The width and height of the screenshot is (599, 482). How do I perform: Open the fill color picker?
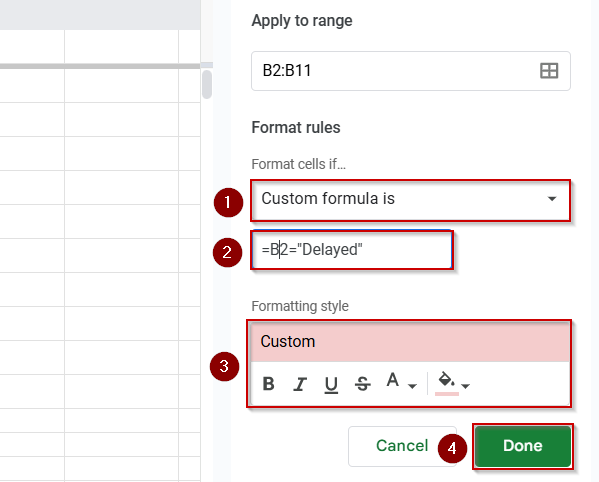click(447, 383)
